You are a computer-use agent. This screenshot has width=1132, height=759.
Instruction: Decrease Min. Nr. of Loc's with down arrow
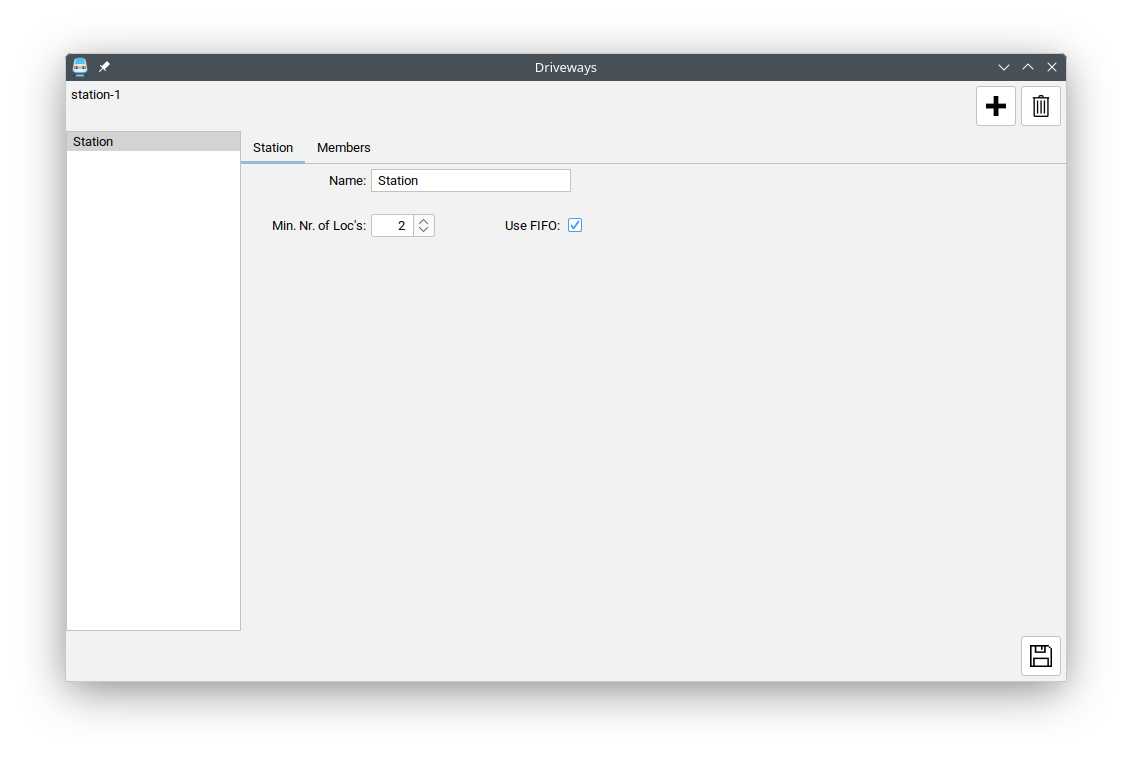point(424,231)
